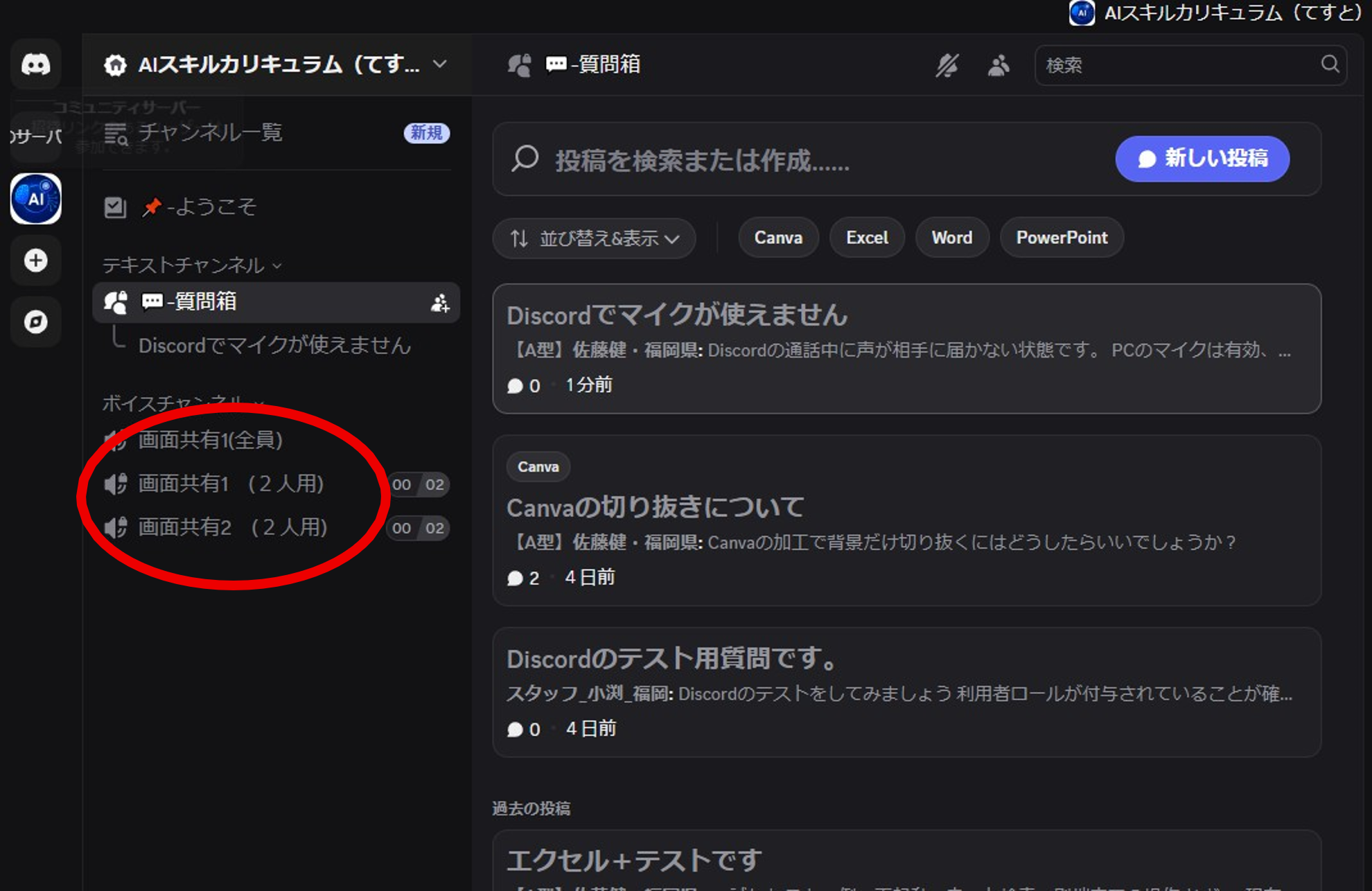Toggle notification settings bell icon

[947, 65]
